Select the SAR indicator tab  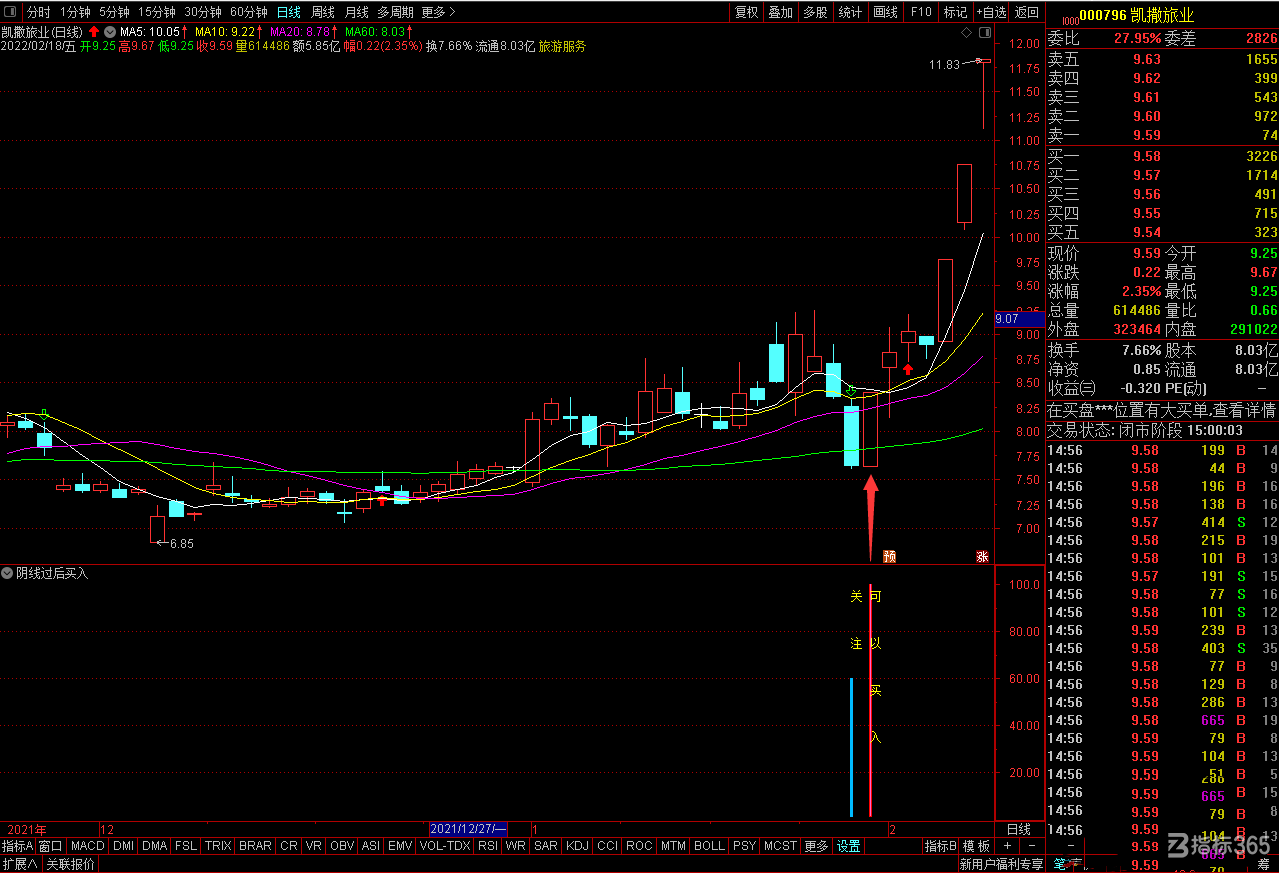(x=546, y=846)
